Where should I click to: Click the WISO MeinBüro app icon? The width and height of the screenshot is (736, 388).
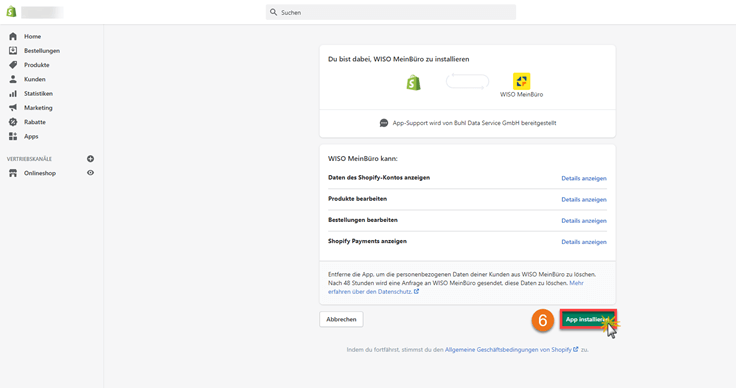(x=521, y=81)
